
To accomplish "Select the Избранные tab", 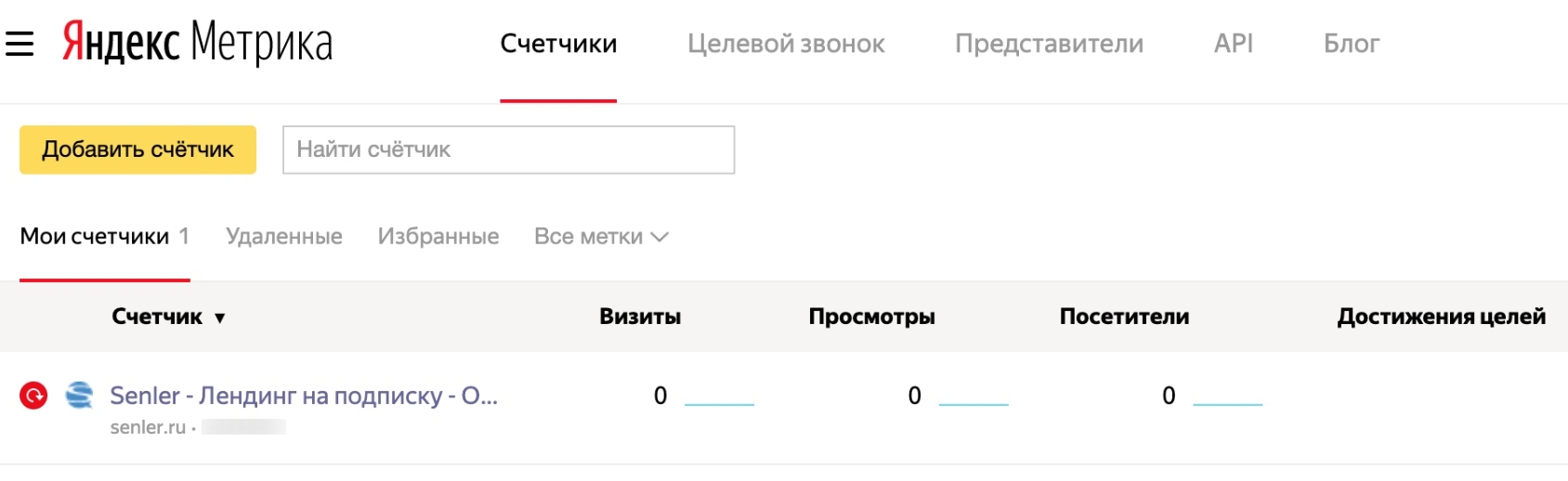I will 438,237.
